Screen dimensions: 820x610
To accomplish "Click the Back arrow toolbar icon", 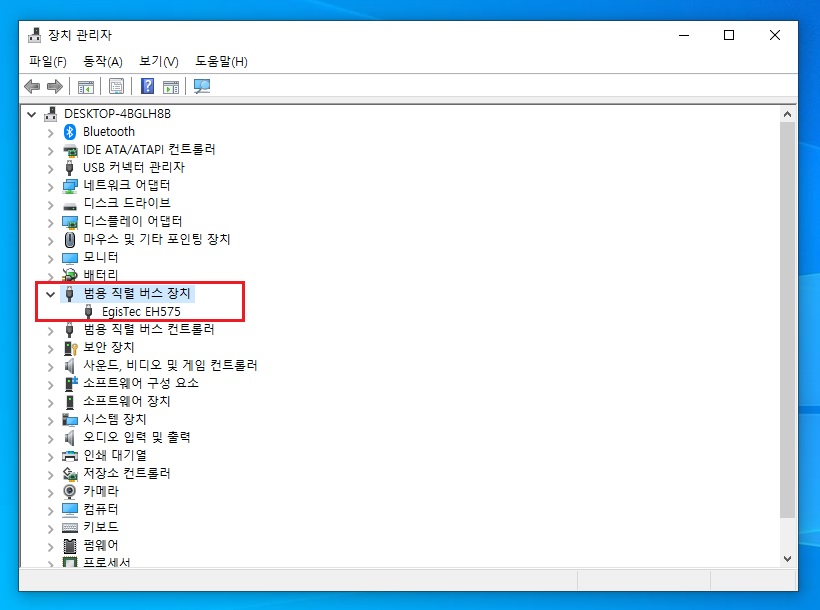I will point(32,86).
